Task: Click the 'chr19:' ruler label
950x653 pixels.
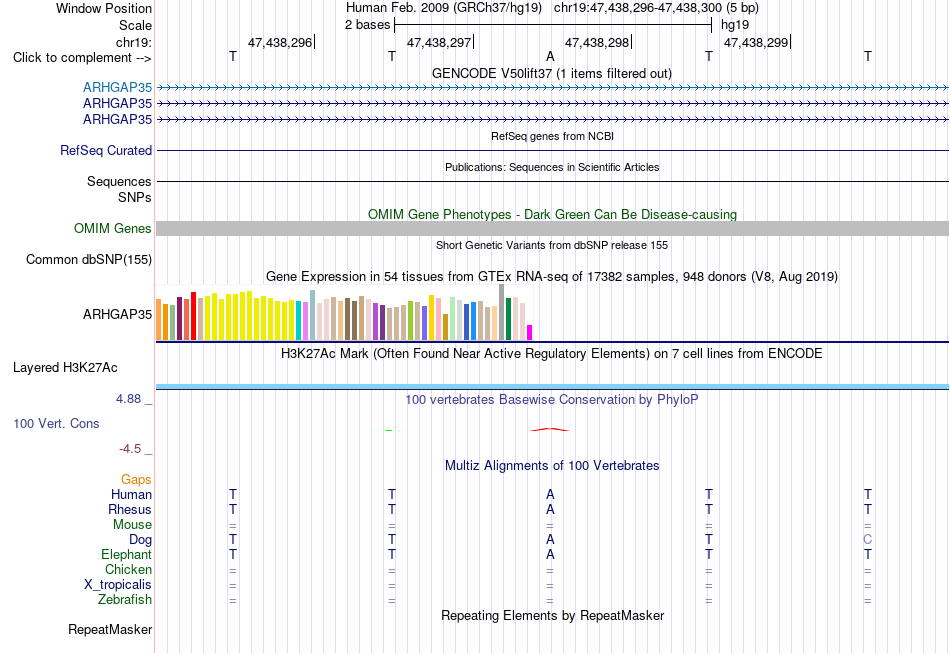Action: (134, 42)
